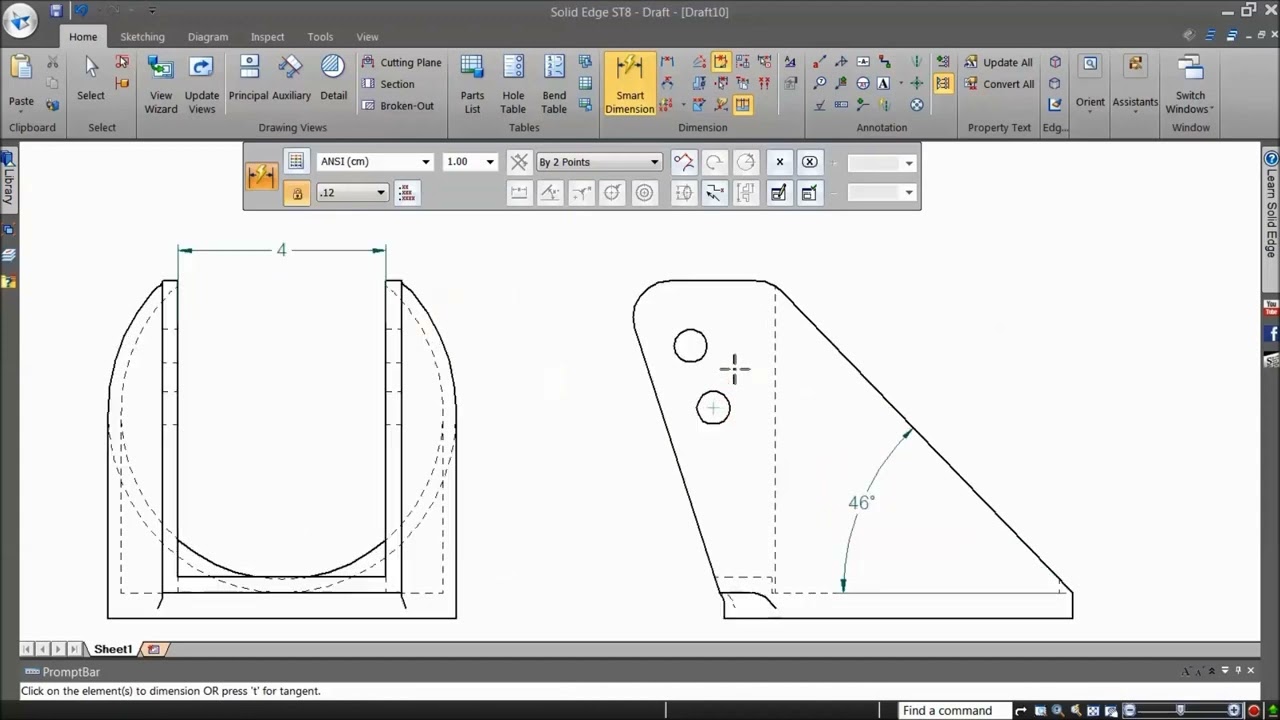Toggle the highlighted bottom-row Dimension group option

[742, 104]
